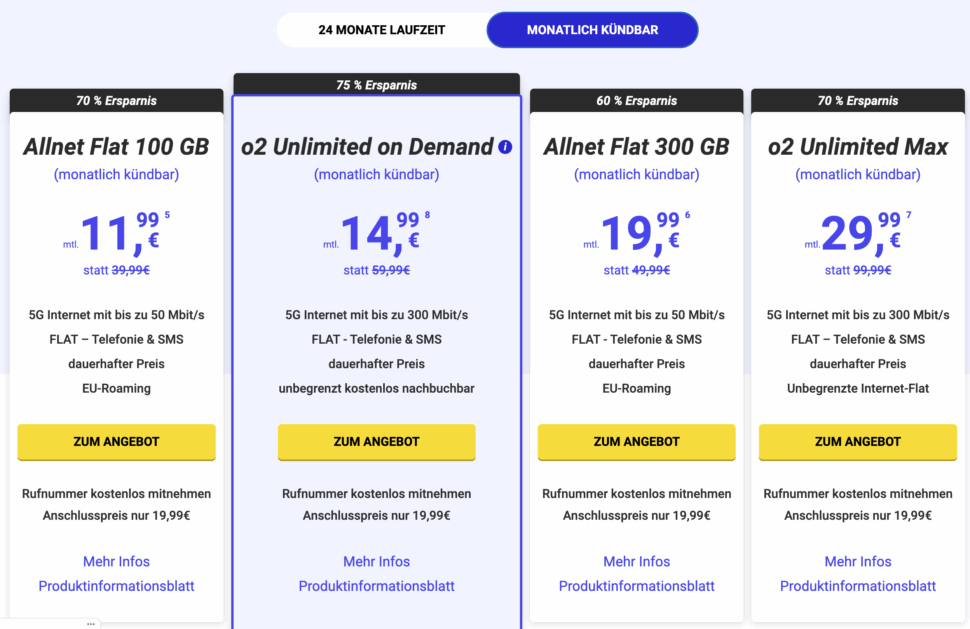Click "Zum Angebot" for o2 Unlimited on Demand
The width and height of the screenshot is (970, 629).
tap(376, 442)
